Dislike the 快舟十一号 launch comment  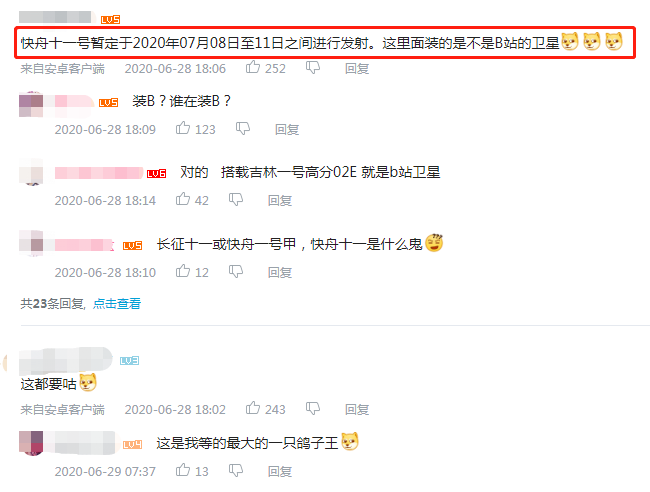point(313,68)
